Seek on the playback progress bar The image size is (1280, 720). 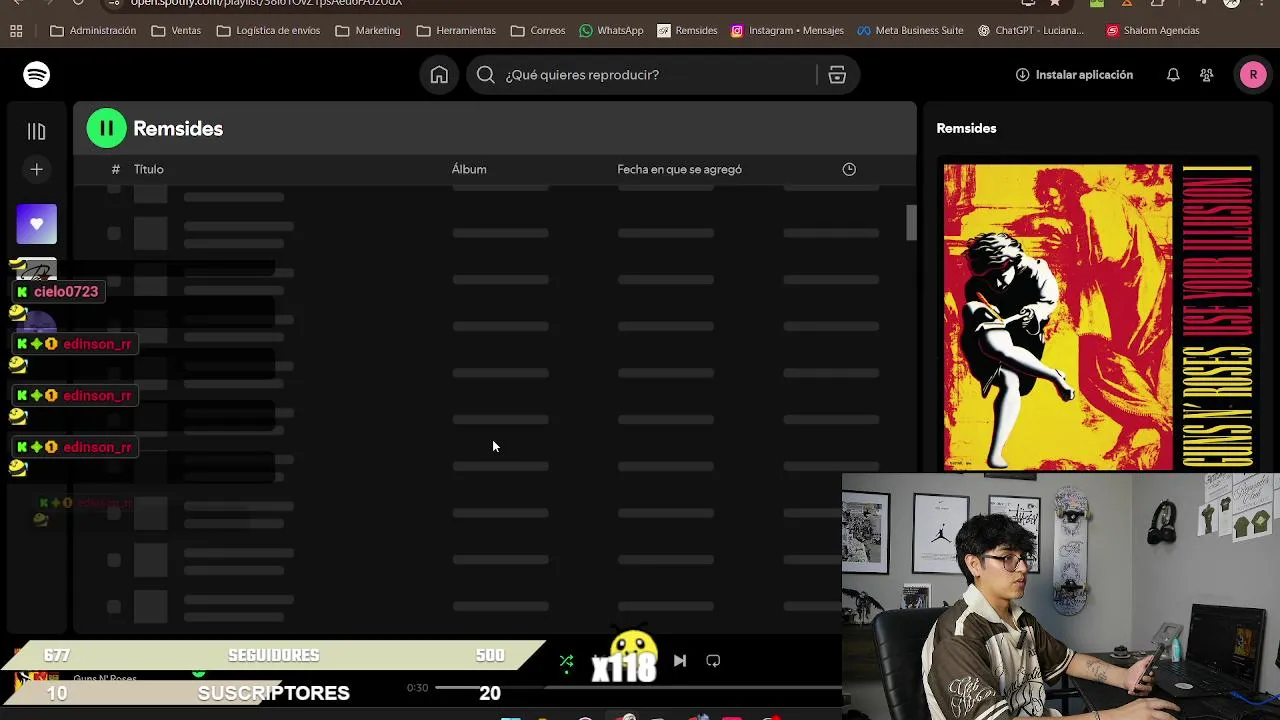(636, 688)
